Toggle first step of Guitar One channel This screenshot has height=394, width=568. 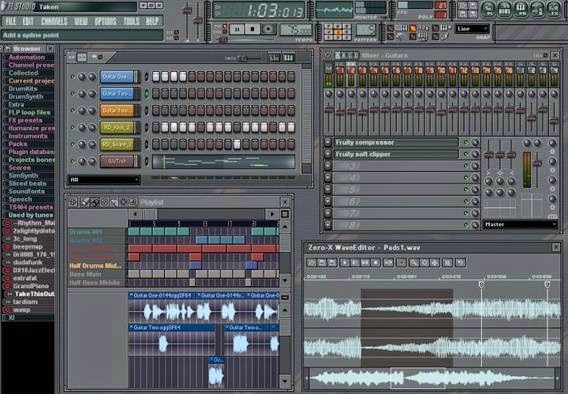156,76
